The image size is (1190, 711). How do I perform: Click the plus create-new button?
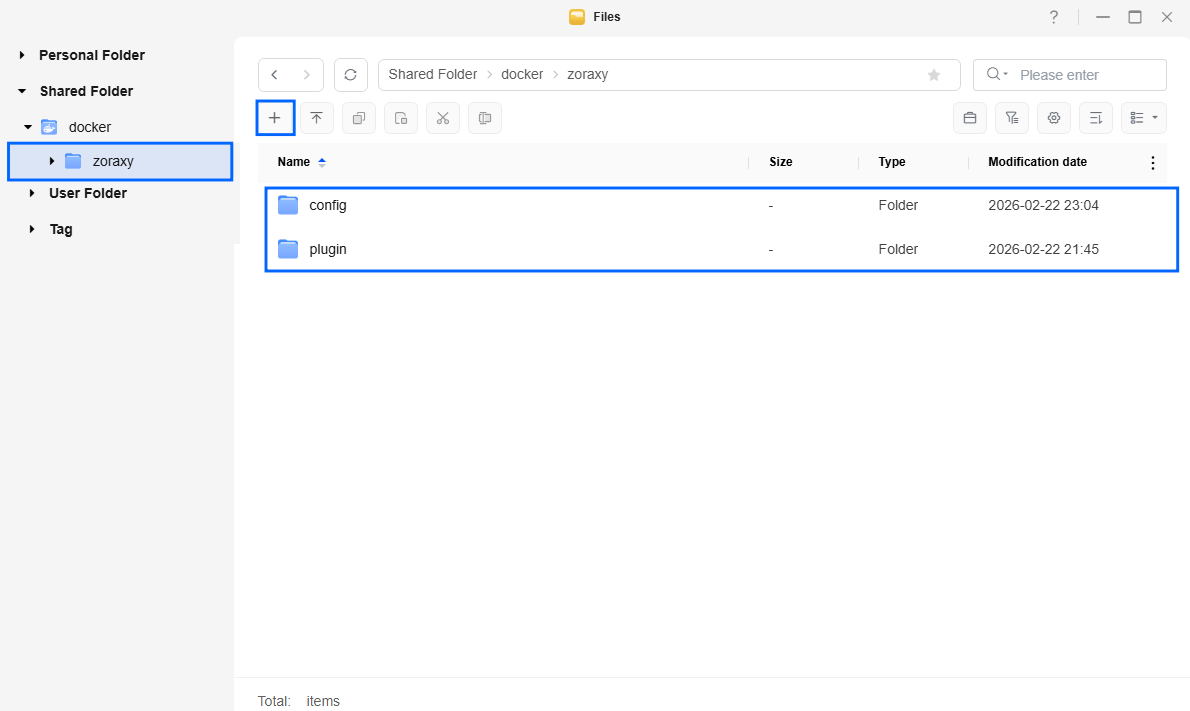click(x=275, y=118)
